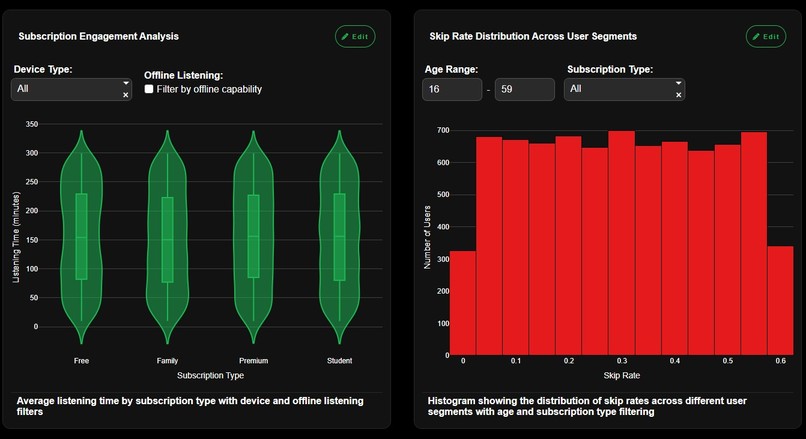The height and width of the screenshot is (439, 806).
Task: Click the '0.5' x-axis tick on histogram
Action: (x=727, y=361)
